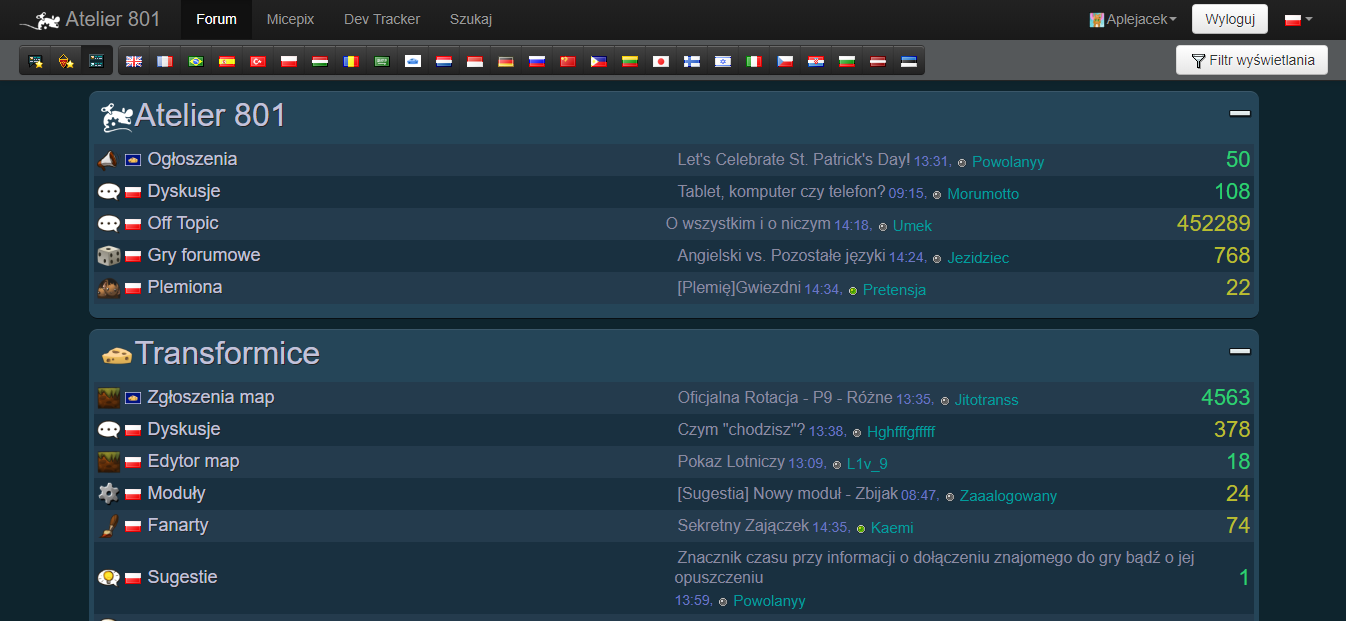Select the Japanese flag community

pos(661,61)
